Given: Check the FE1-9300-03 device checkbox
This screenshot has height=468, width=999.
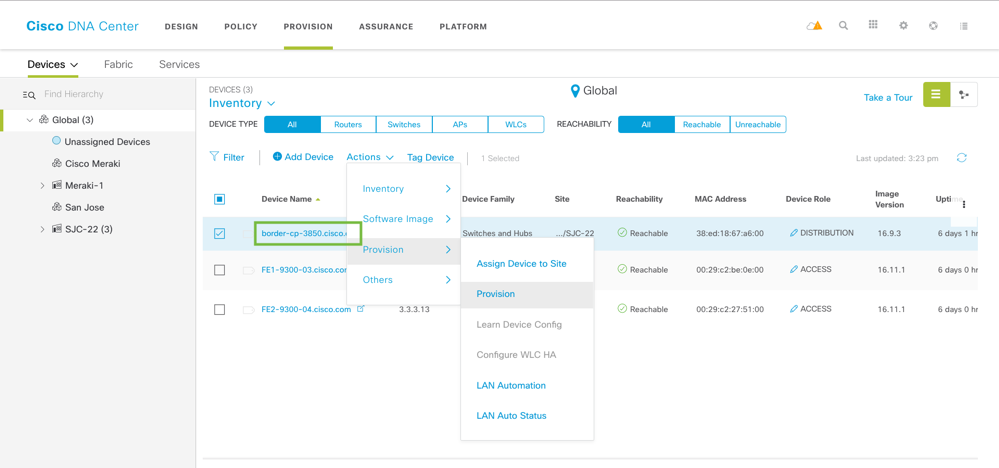Looking at the screenshot, I should pos(219,270).
